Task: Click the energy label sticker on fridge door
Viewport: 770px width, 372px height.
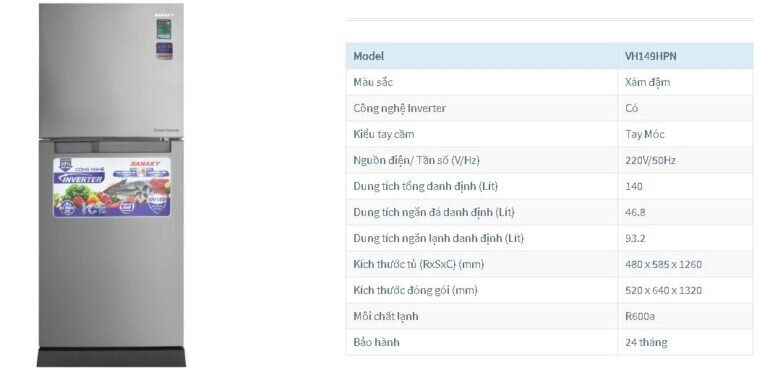Action: coord(164,29)
